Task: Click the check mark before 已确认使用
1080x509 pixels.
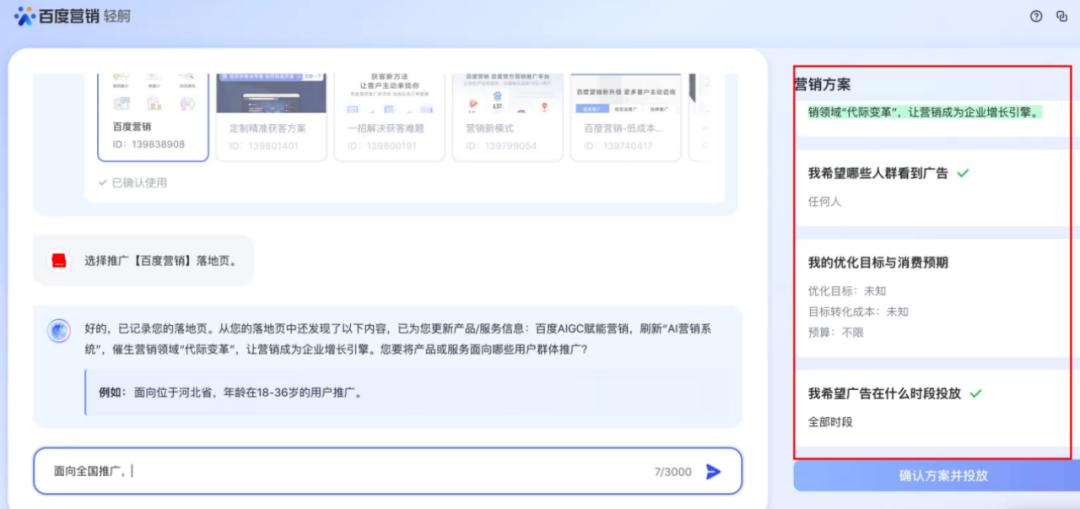Action: coord(102,183)
